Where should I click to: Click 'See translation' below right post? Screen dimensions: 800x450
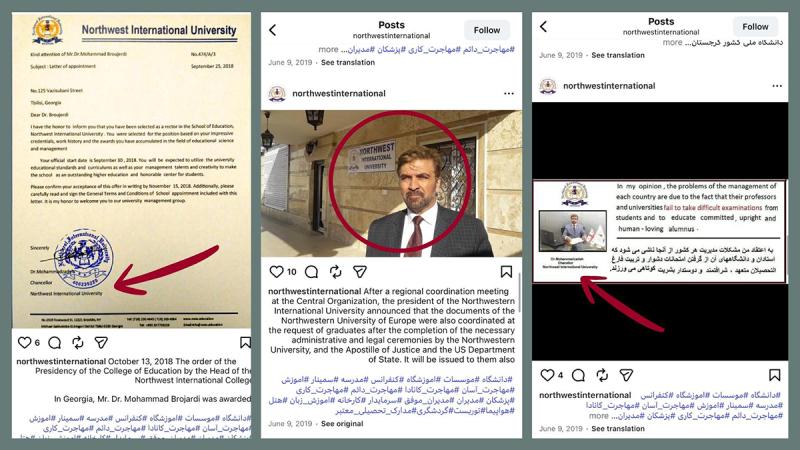point(618,429)
